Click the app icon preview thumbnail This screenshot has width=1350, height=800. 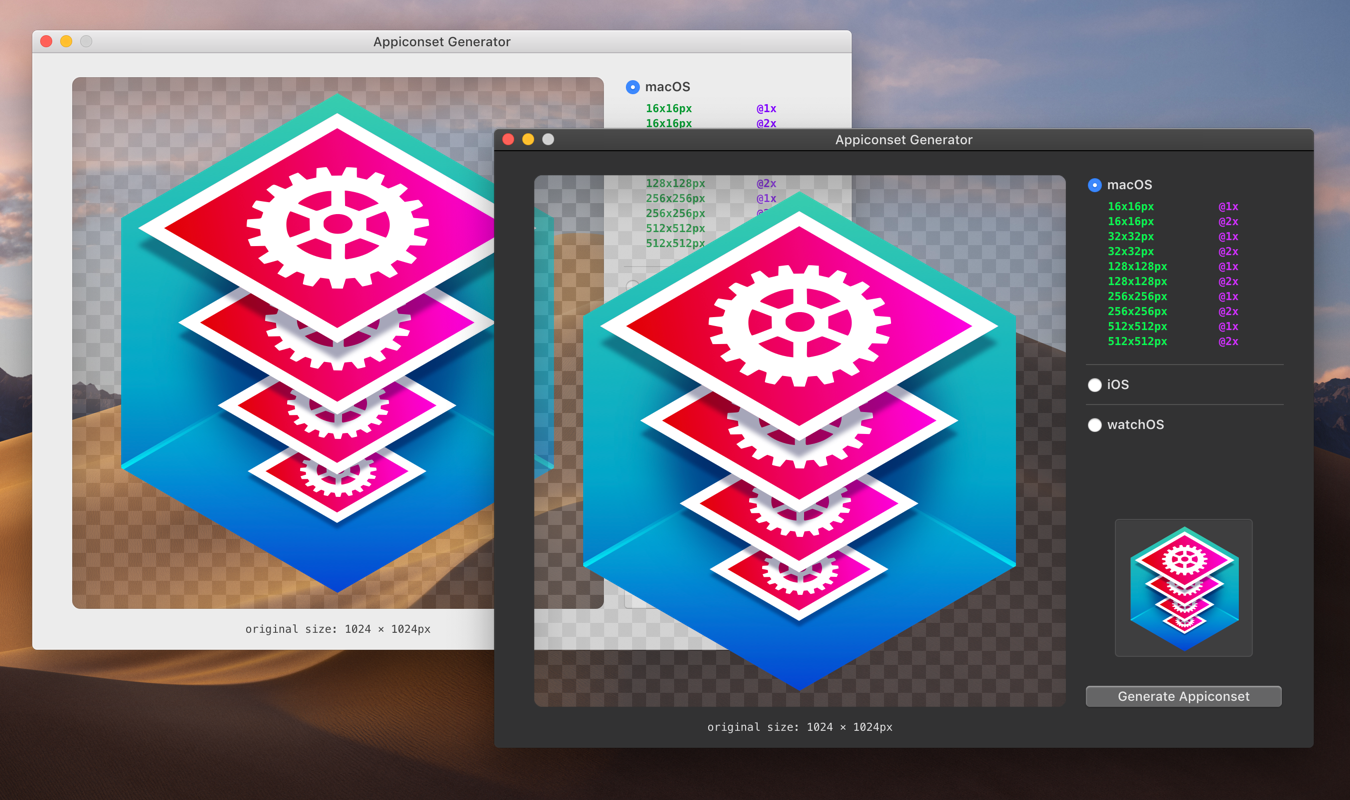(x=1183, y=588)
